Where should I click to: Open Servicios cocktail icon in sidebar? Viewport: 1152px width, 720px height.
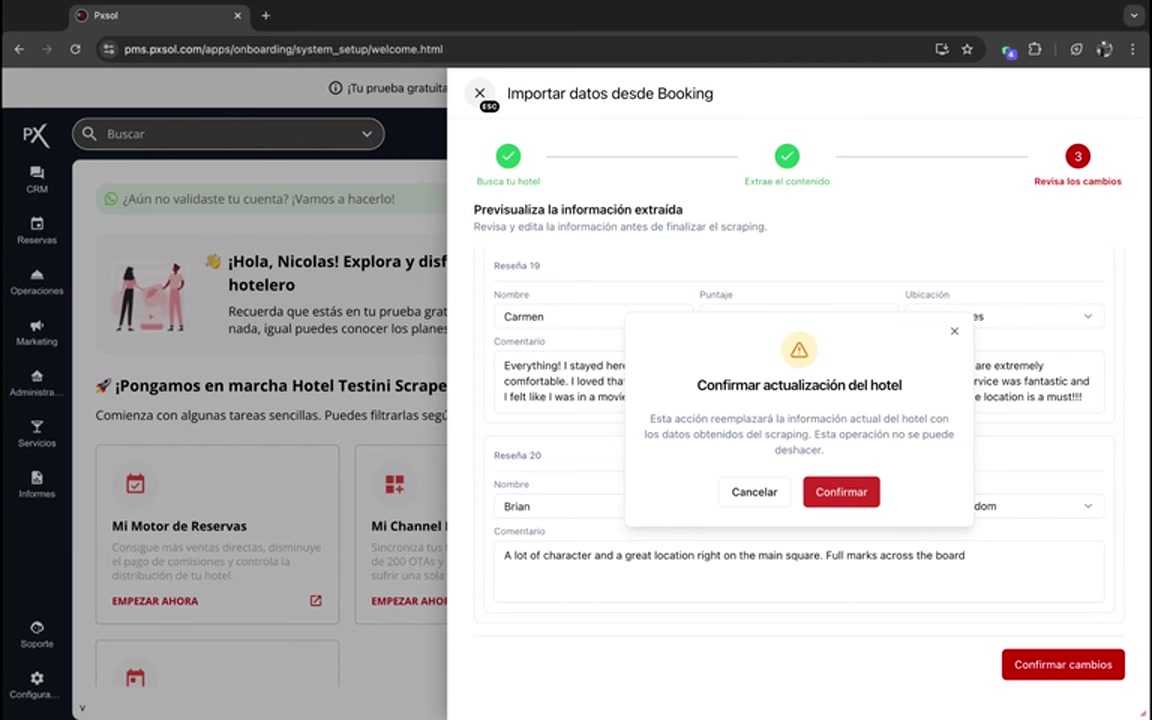(x=37, y=428)
